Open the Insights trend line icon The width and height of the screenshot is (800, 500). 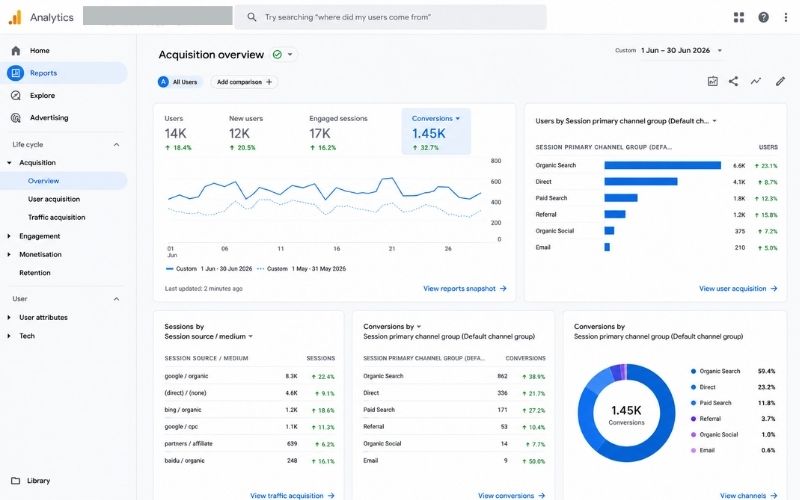pyautogui.click(x=756, y=81)
